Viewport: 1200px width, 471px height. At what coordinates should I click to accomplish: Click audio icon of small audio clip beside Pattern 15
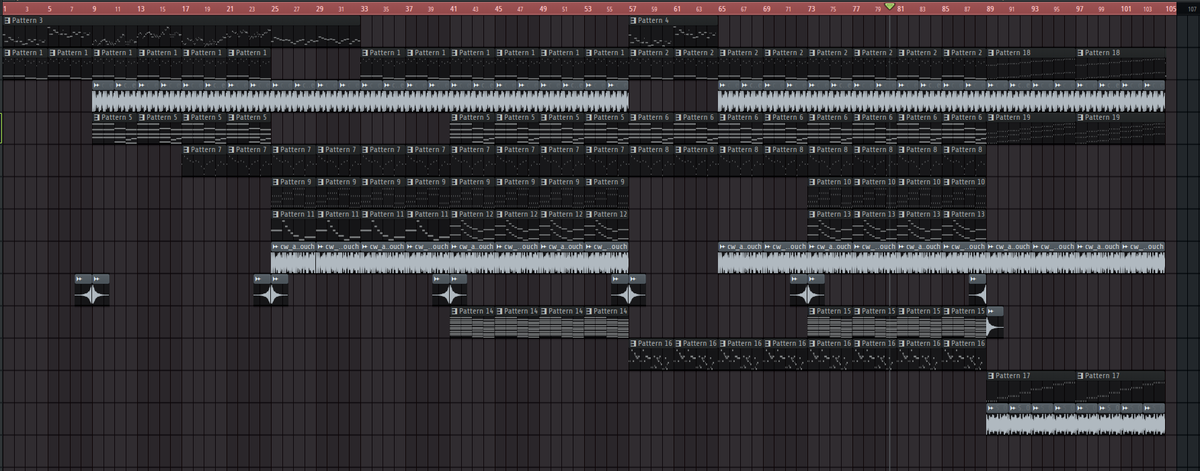pyautogui.click(x=992, y=311)
